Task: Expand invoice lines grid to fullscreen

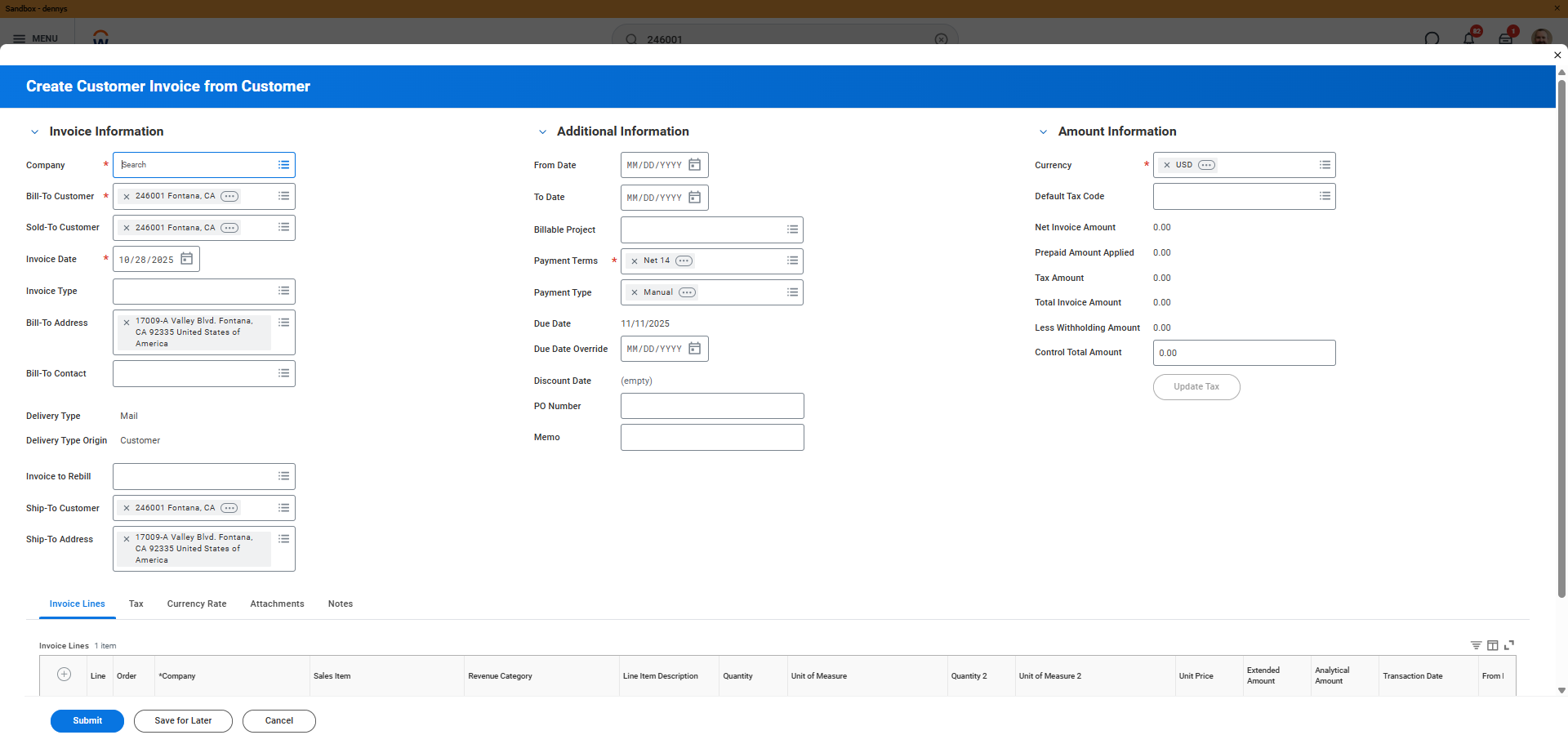Action: [x=1509, y=645]
